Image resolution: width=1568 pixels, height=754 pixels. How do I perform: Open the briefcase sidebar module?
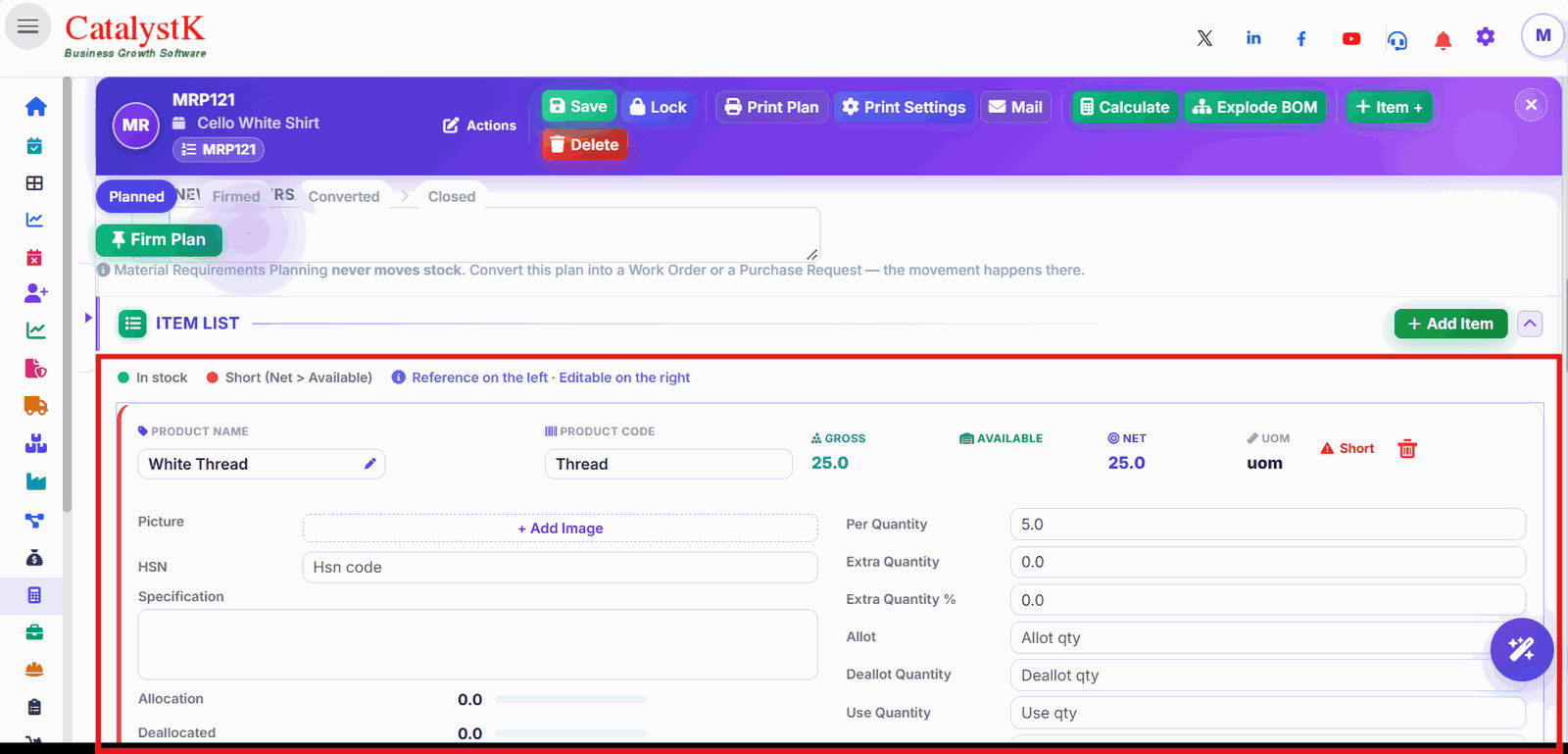click(x=35, y=632)
